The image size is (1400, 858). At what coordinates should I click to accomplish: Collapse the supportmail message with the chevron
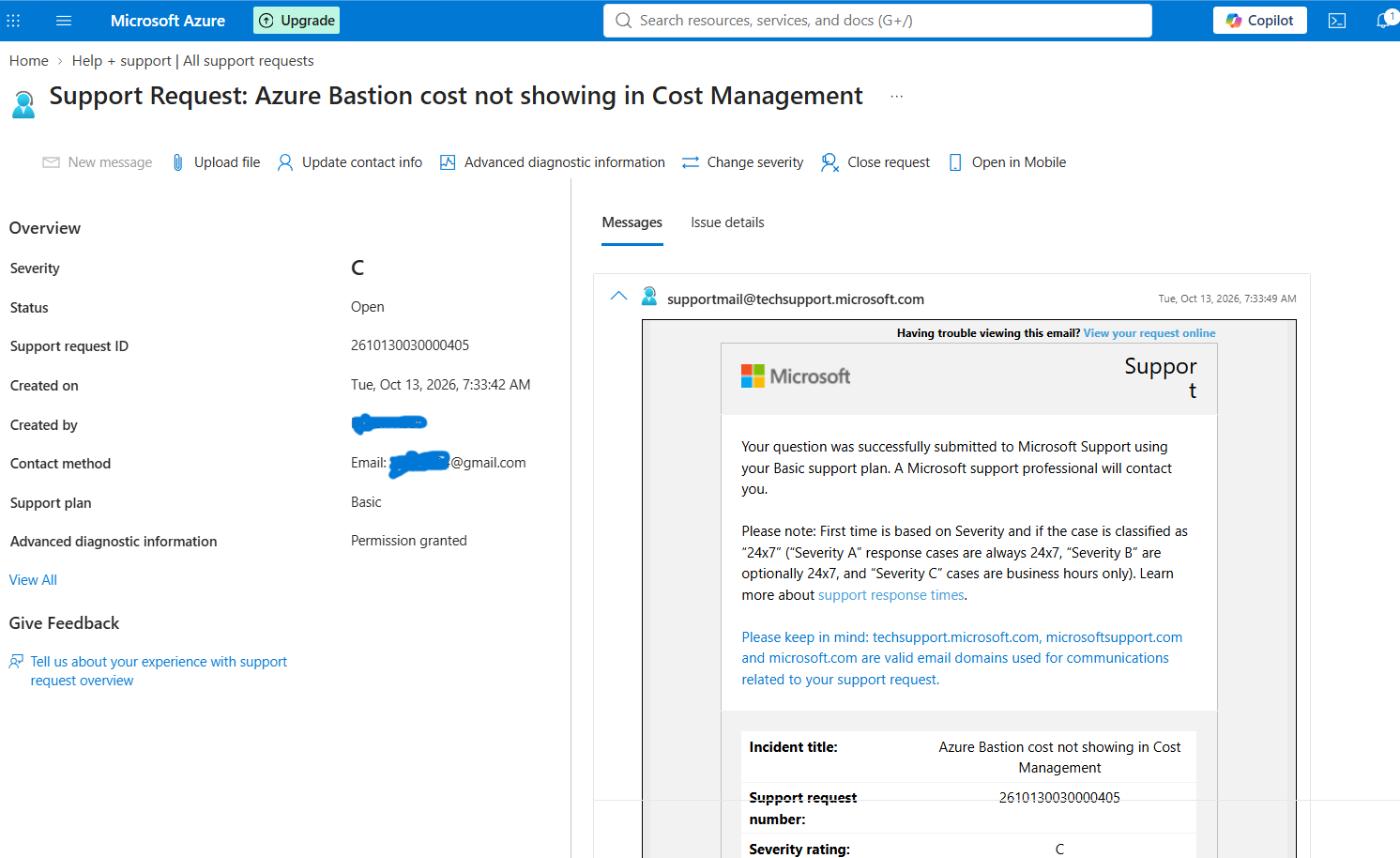[x=618, y=296]
